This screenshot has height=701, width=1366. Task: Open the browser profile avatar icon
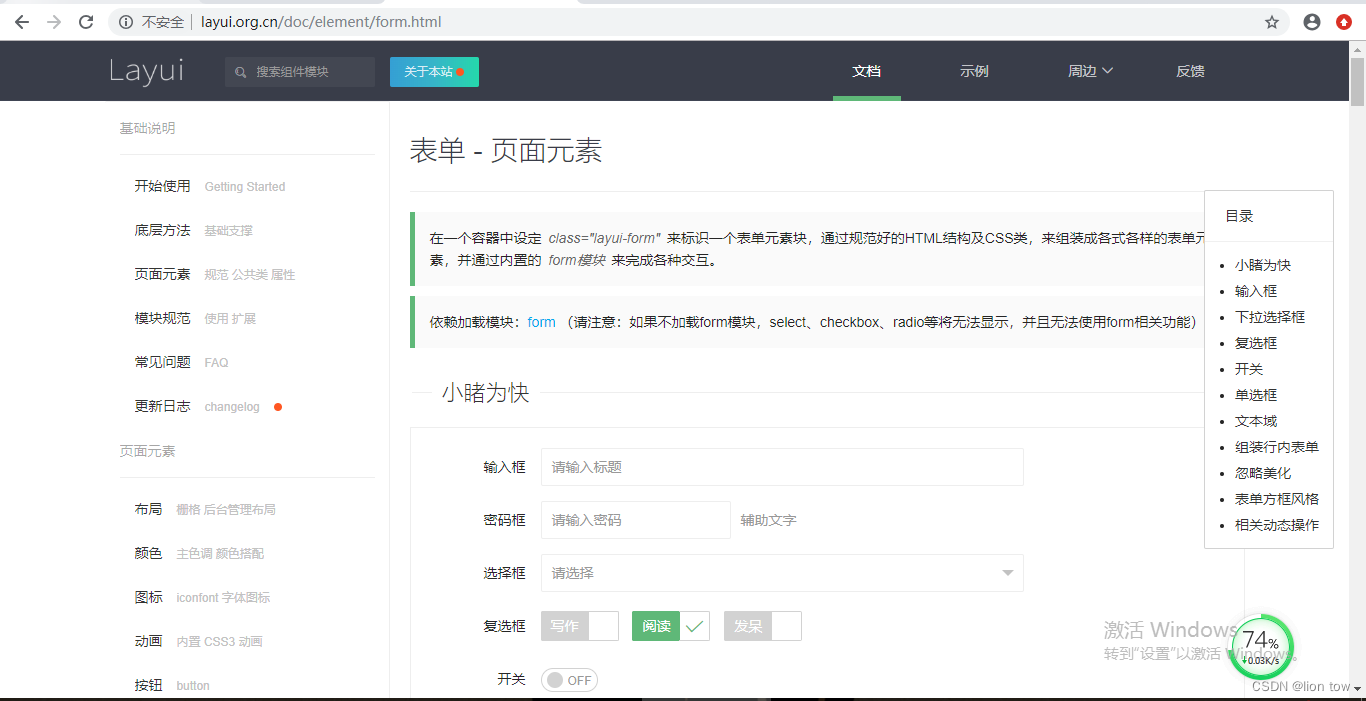pos(1311,21)
